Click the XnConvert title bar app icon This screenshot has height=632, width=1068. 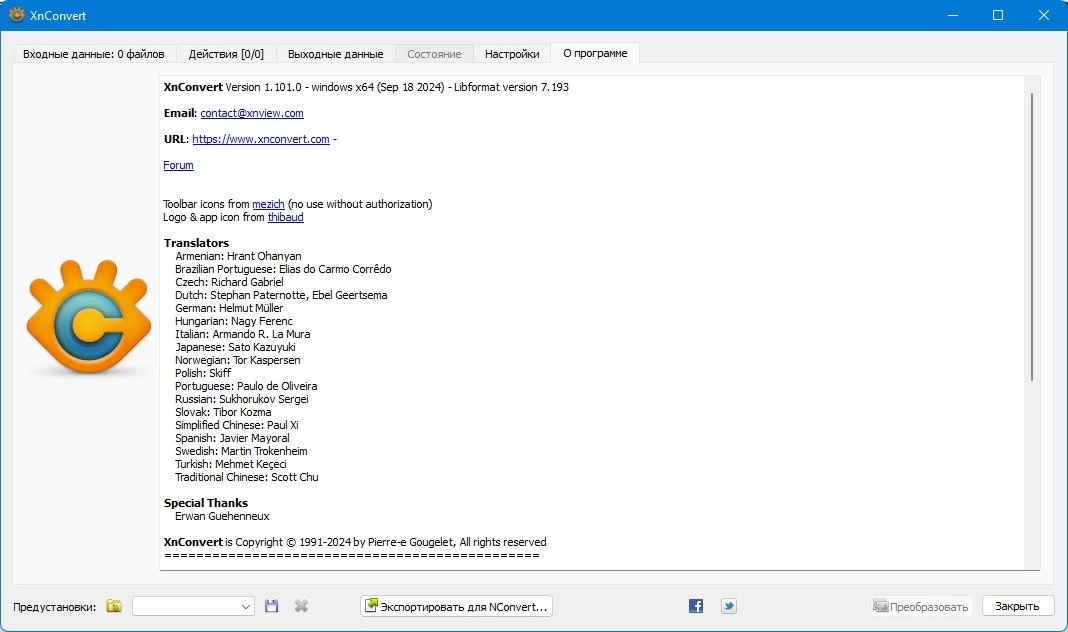coord(16,15)
